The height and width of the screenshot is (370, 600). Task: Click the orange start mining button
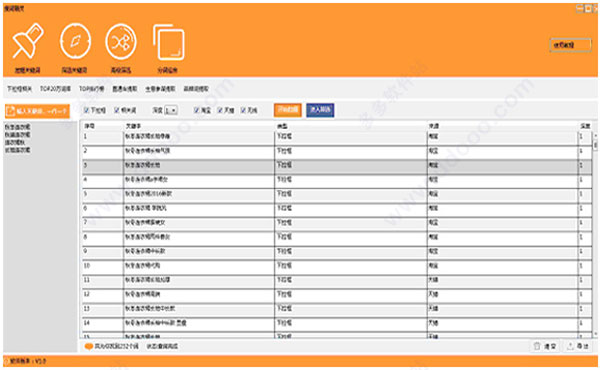point(288,110)
